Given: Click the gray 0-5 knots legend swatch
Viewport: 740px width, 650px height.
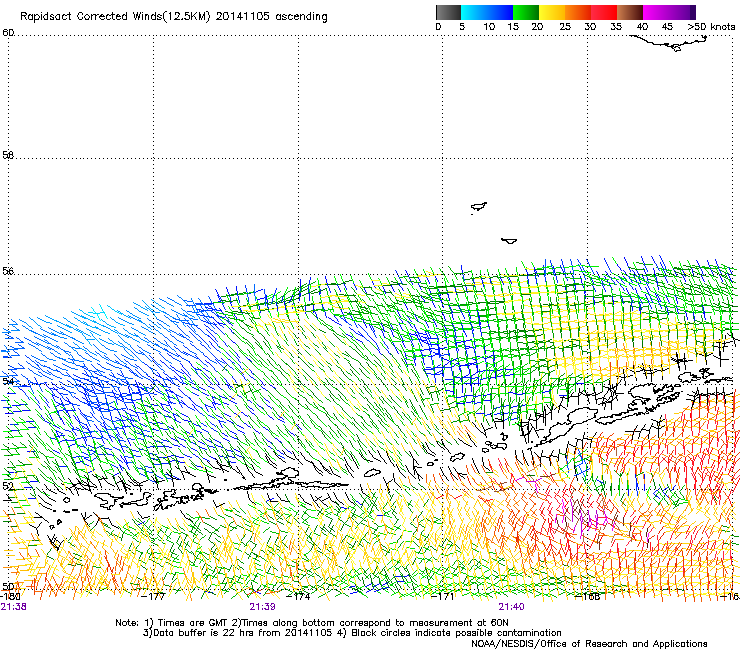Looking at the screenshot, I should (448, 12).
